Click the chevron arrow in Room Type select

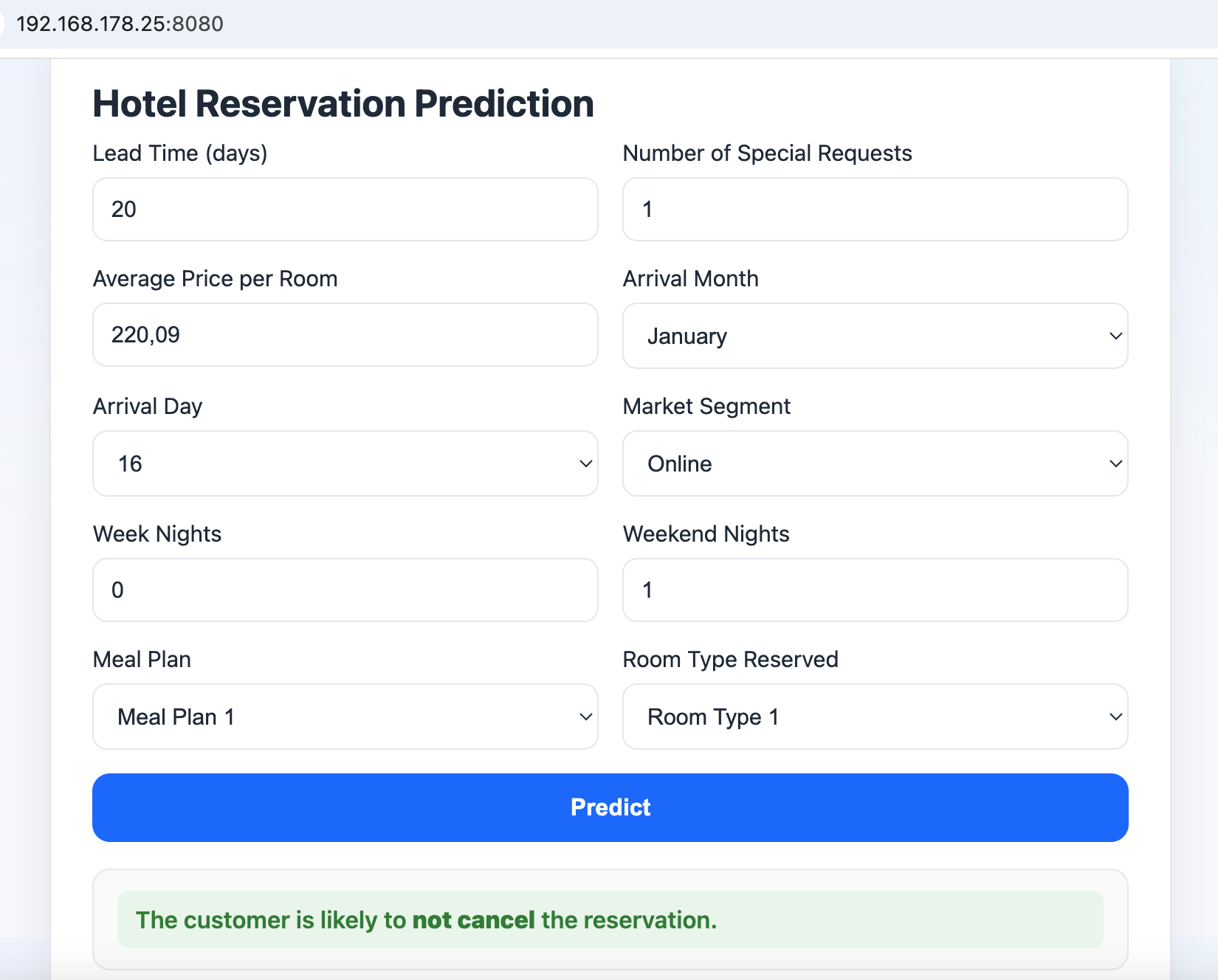[1115, 717]
